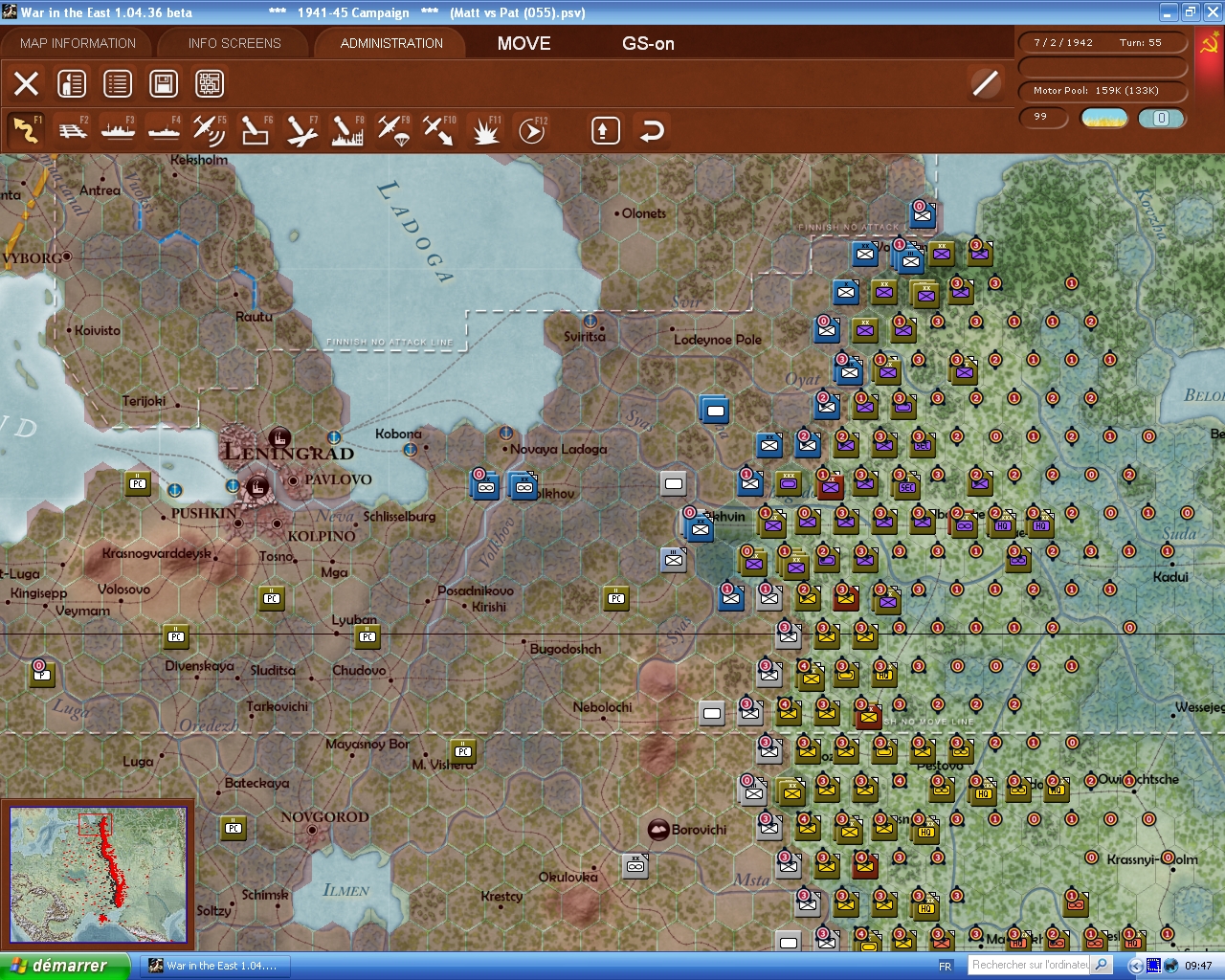
Task: Click the floppy disk save game icon
Action: 164,84
